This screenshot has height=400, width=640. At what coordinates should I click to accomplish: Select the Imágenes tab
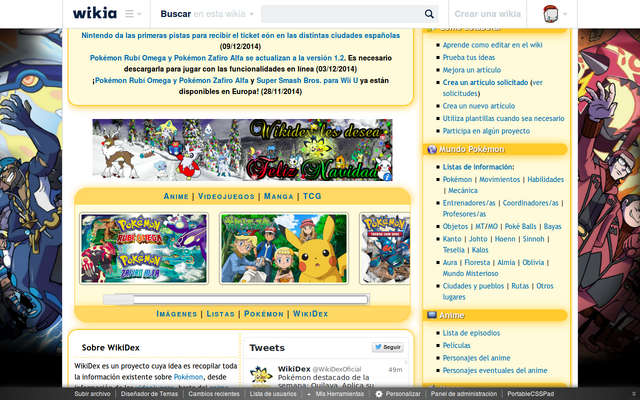point(176,314)
